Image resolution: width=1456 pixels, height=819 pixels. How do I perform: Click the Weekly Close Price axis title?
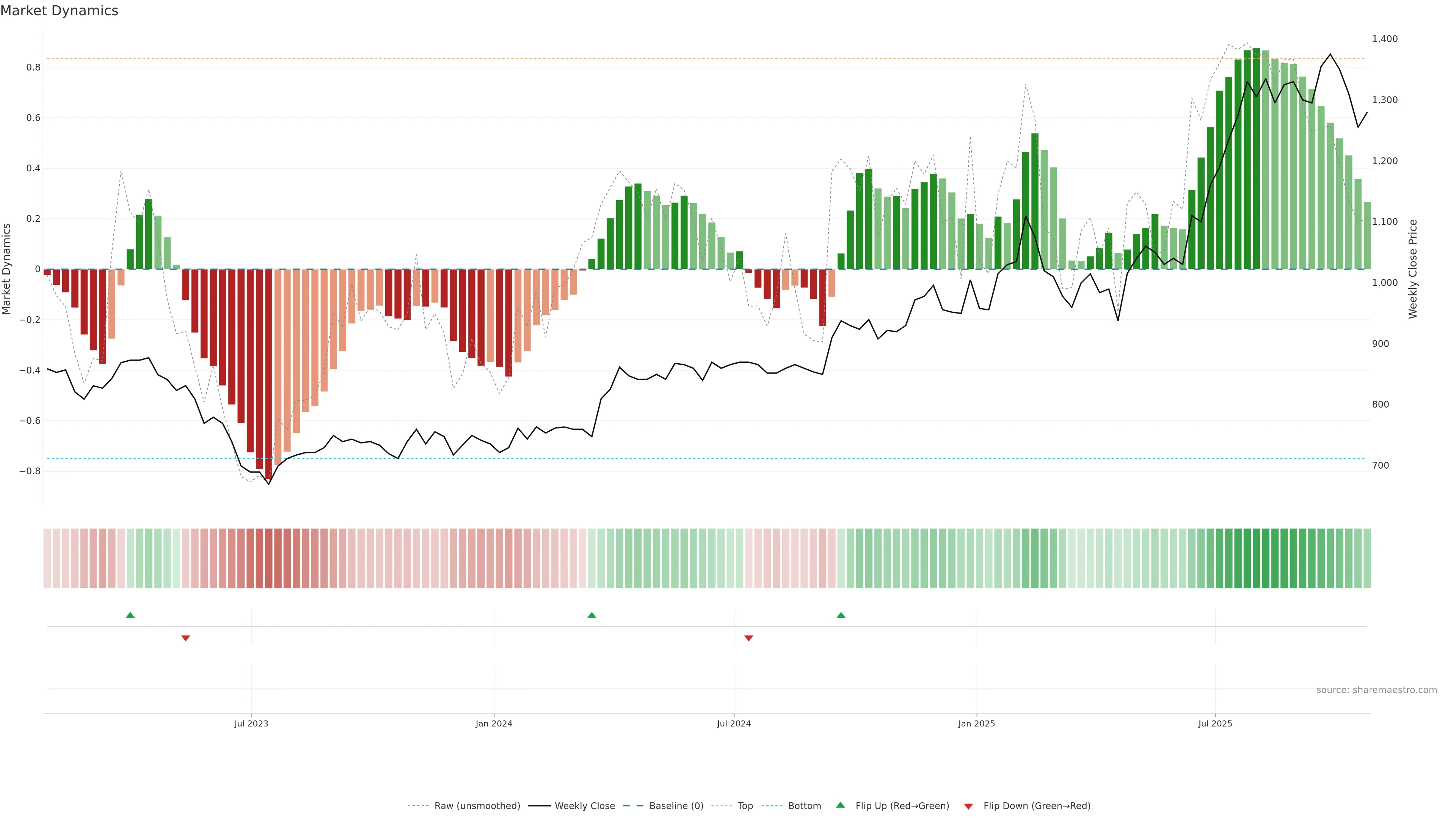pos(1412,269)
